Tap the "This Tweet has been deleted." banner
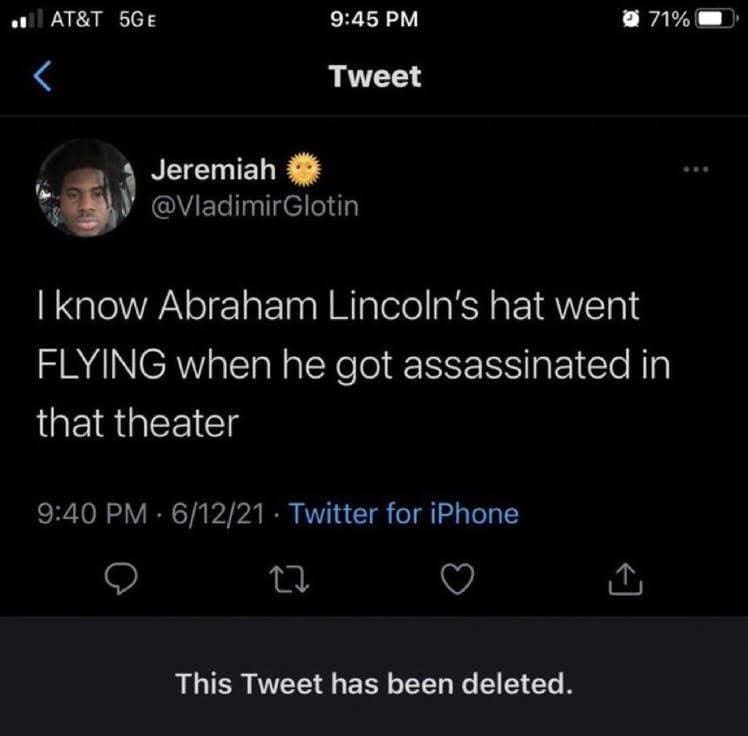Viewport: 748px width, 736px height. click(374, 685)
